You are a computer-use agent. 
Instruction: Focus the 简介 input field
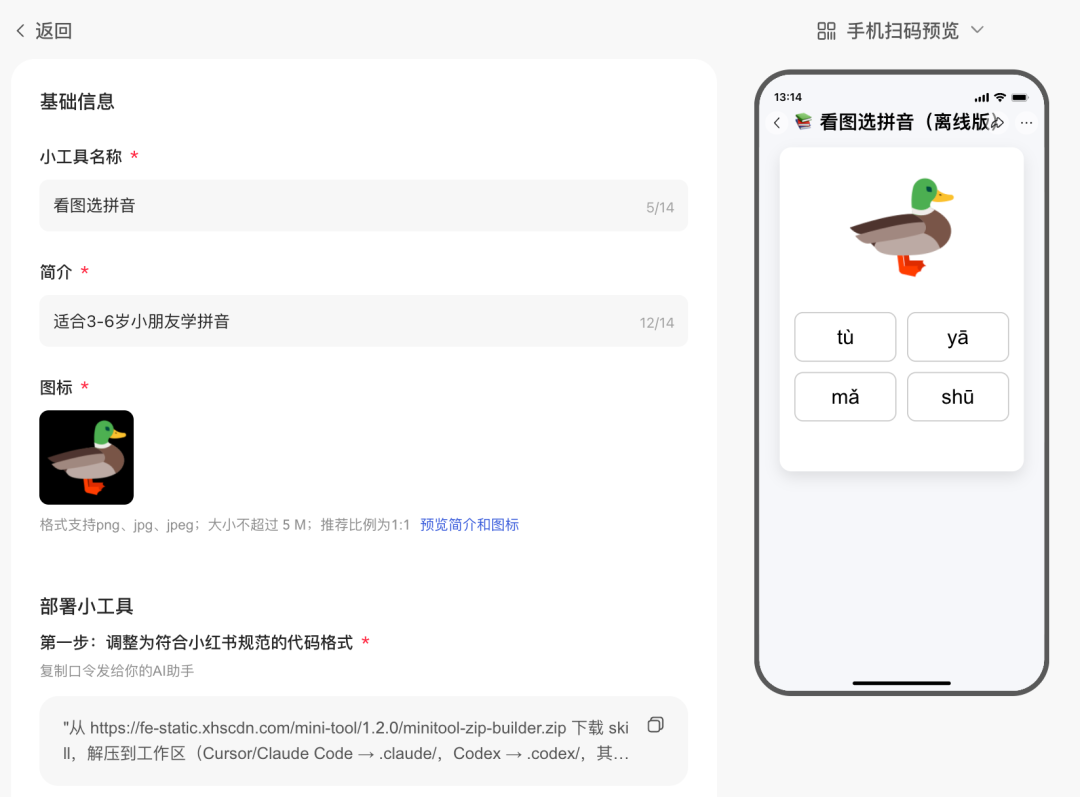pos(364,321)
